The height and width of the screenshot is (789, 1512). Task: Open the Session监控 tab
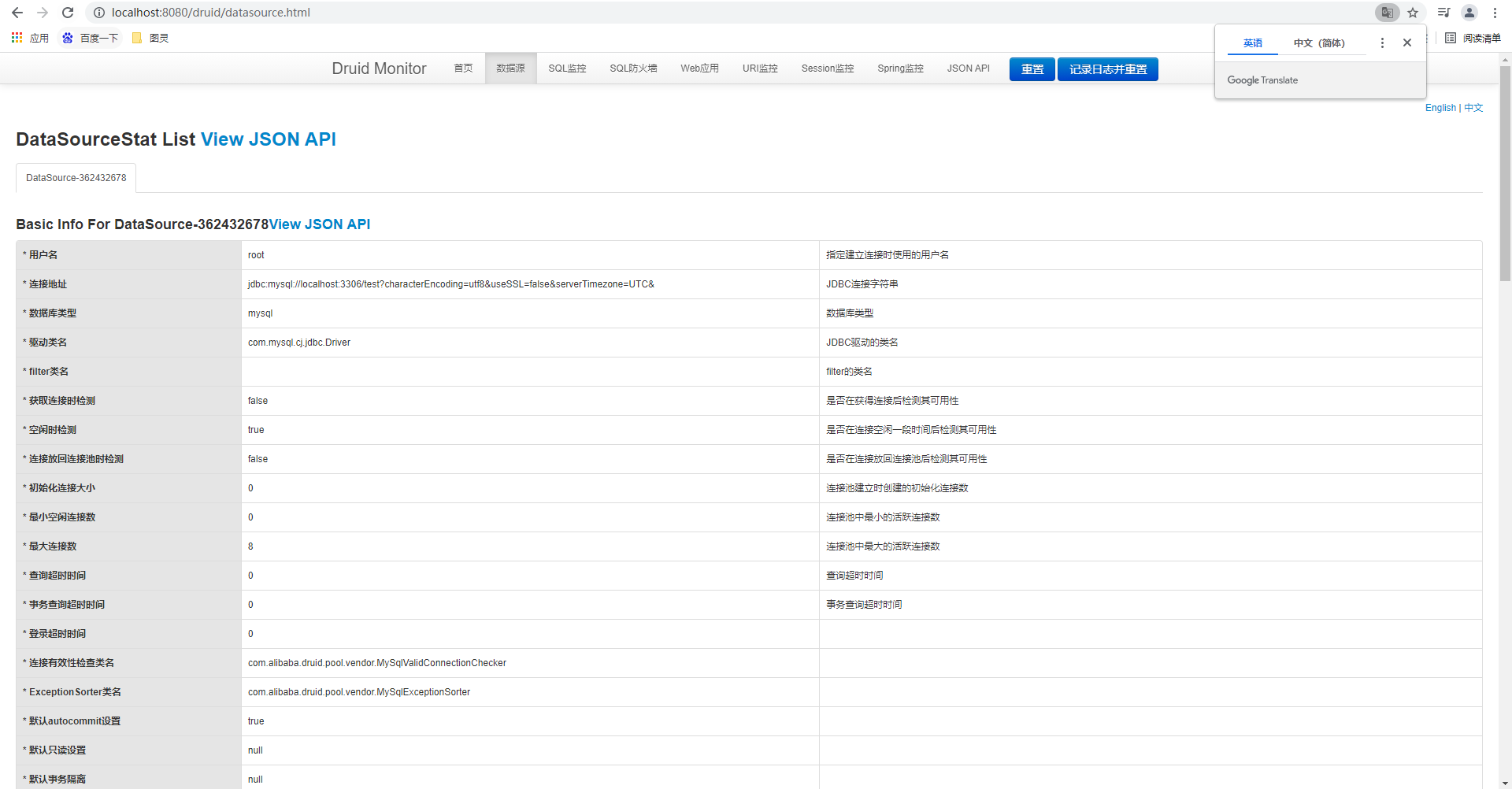click(x=827, y=69)
